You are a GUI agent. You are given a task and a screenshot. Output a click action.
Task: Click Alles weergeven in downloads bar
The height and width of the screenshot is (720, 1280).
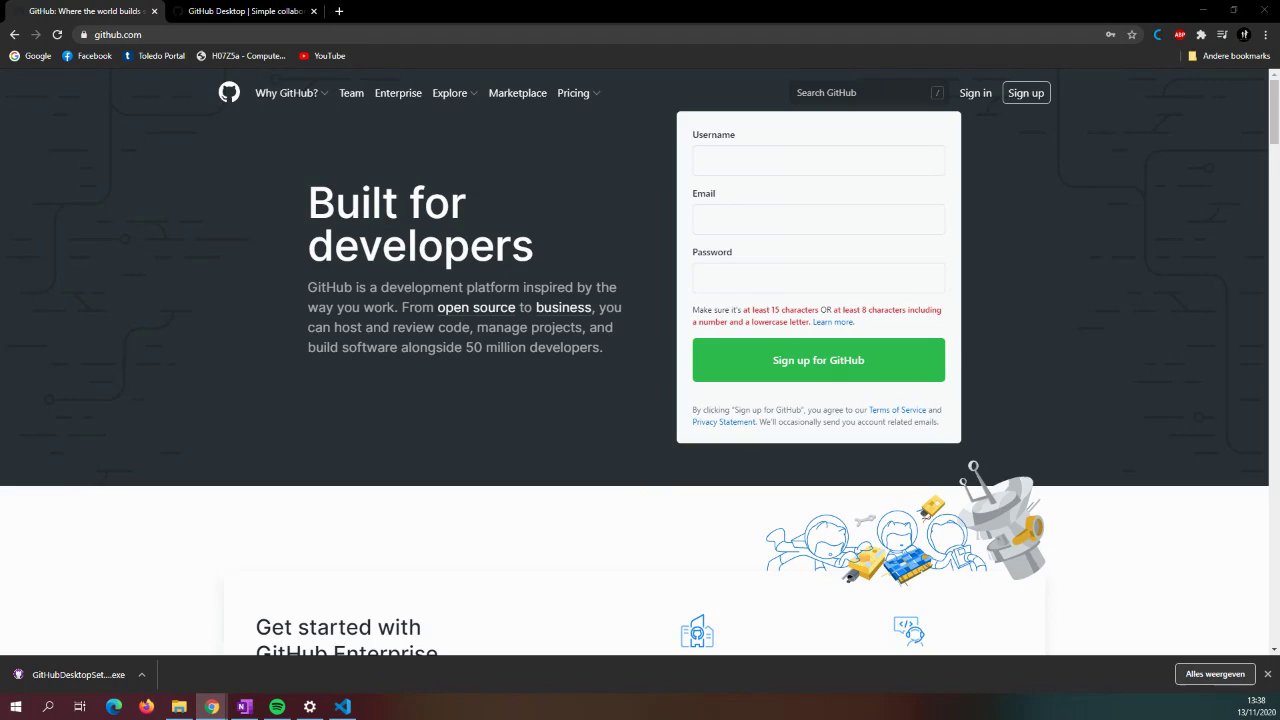[1215, 675]
